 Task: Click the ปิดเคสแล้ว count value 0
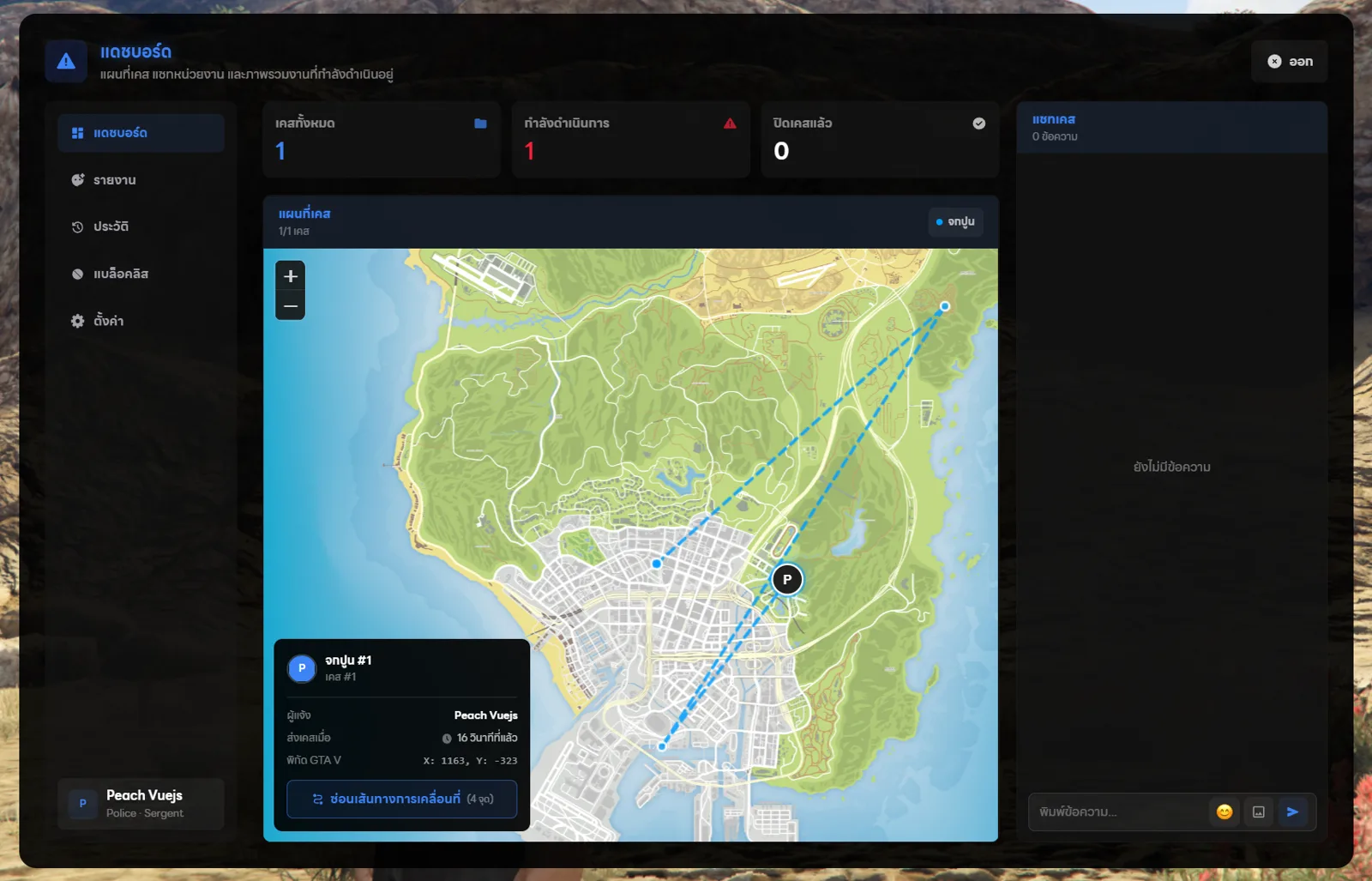tap(781, 151)
